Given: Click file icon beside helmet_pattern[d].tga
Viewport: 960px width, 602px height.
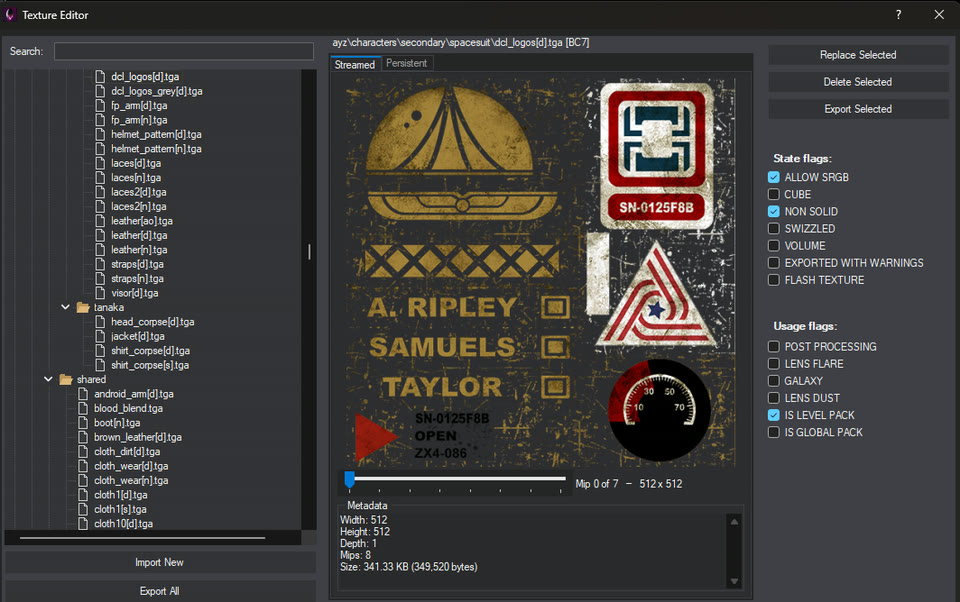Looking at the screenshot, I should pos(100,134).
